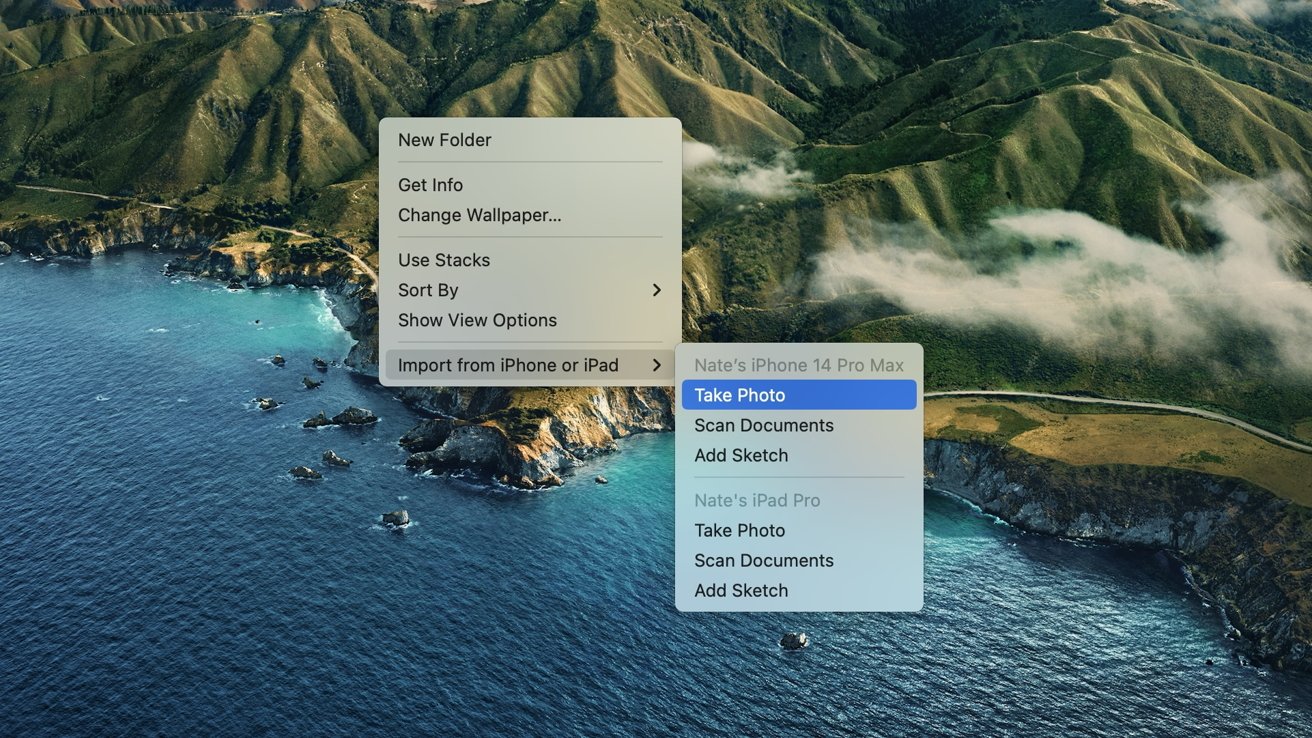The width and height of the screenshot is (1312, 738).
Task: Click the Nate's iPad Pro section header
Action: tap(757, 500)
